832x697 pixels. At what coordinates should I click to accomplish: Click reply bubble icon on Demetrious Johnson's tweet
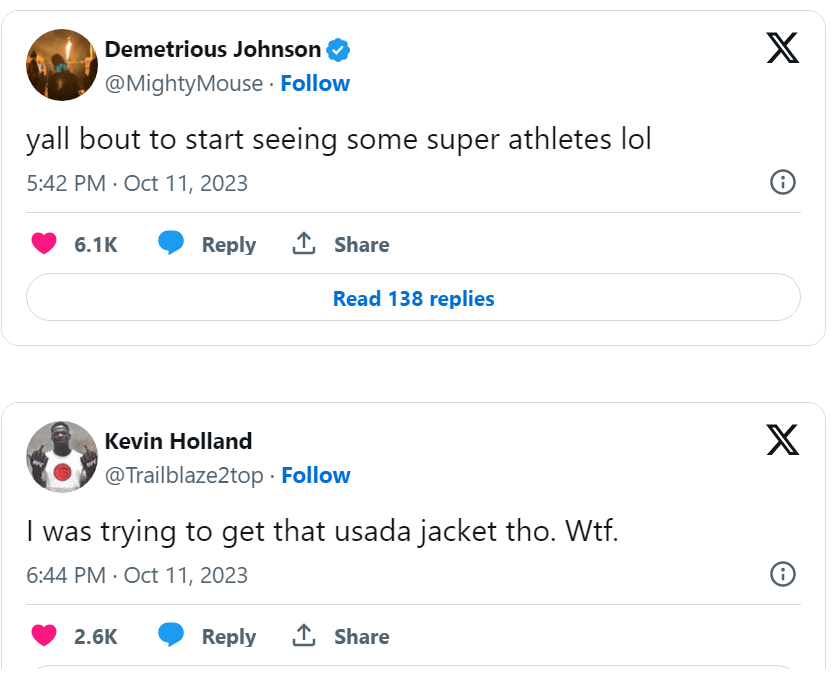(x=171, y=244)
